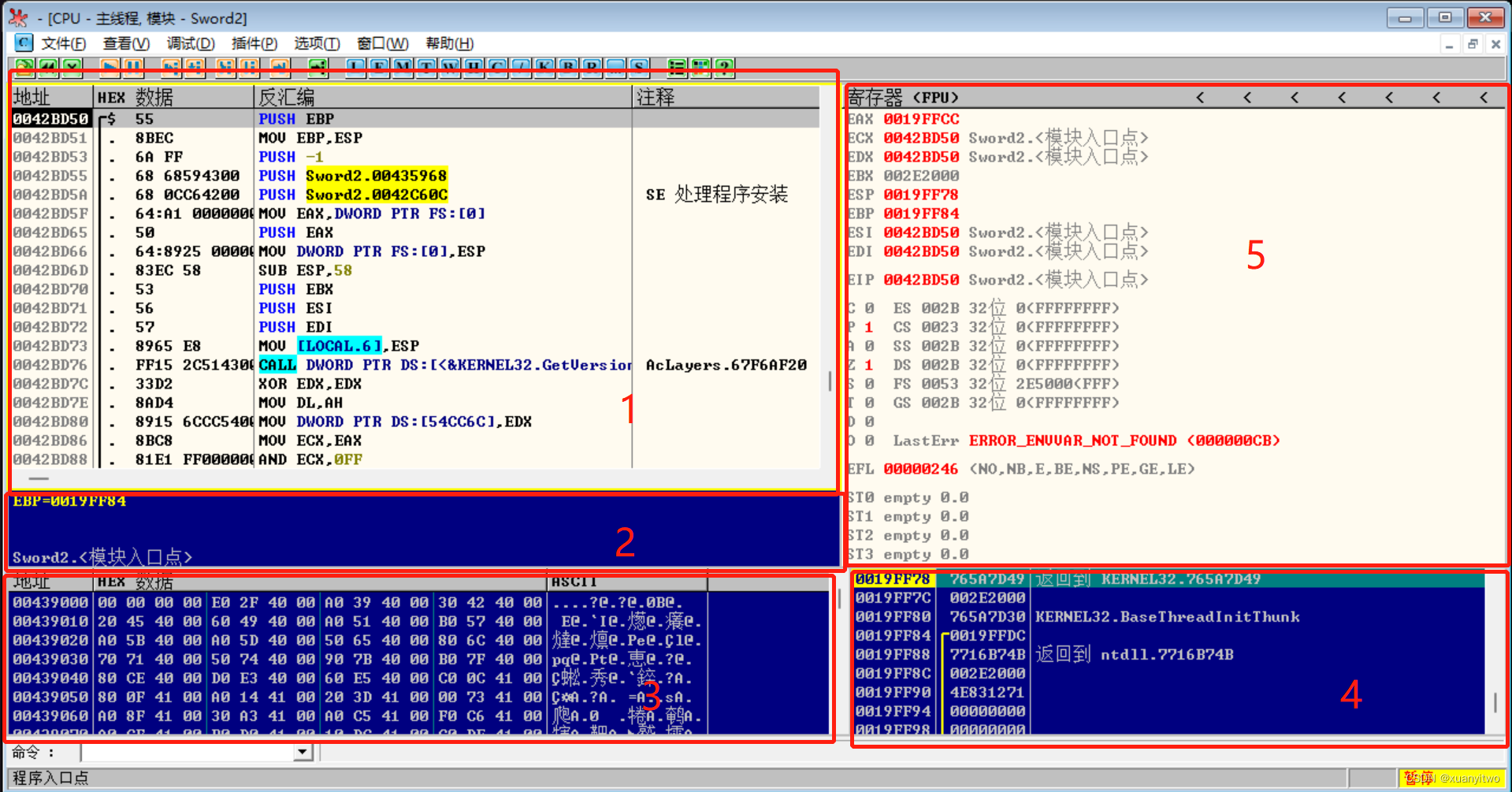The width and height of the screenshot is (1512, 792).
Task: Click the 反汇编 column header
Action: [444, 97]
